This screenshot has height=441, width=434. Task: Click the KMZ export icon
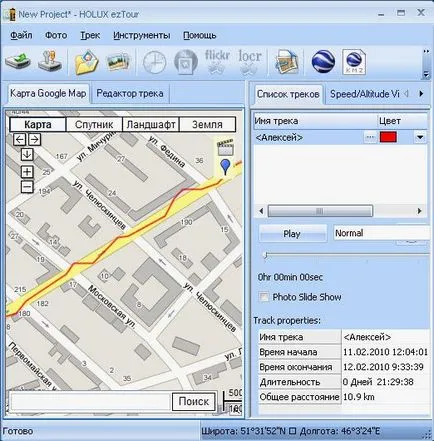354,62
